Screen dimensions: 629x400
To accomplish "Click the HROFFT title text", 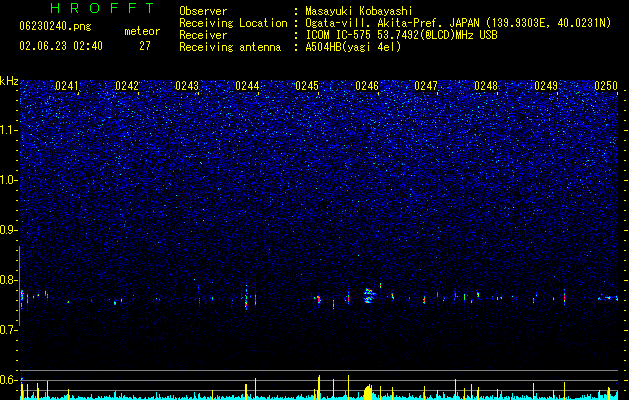I will 102,8.
